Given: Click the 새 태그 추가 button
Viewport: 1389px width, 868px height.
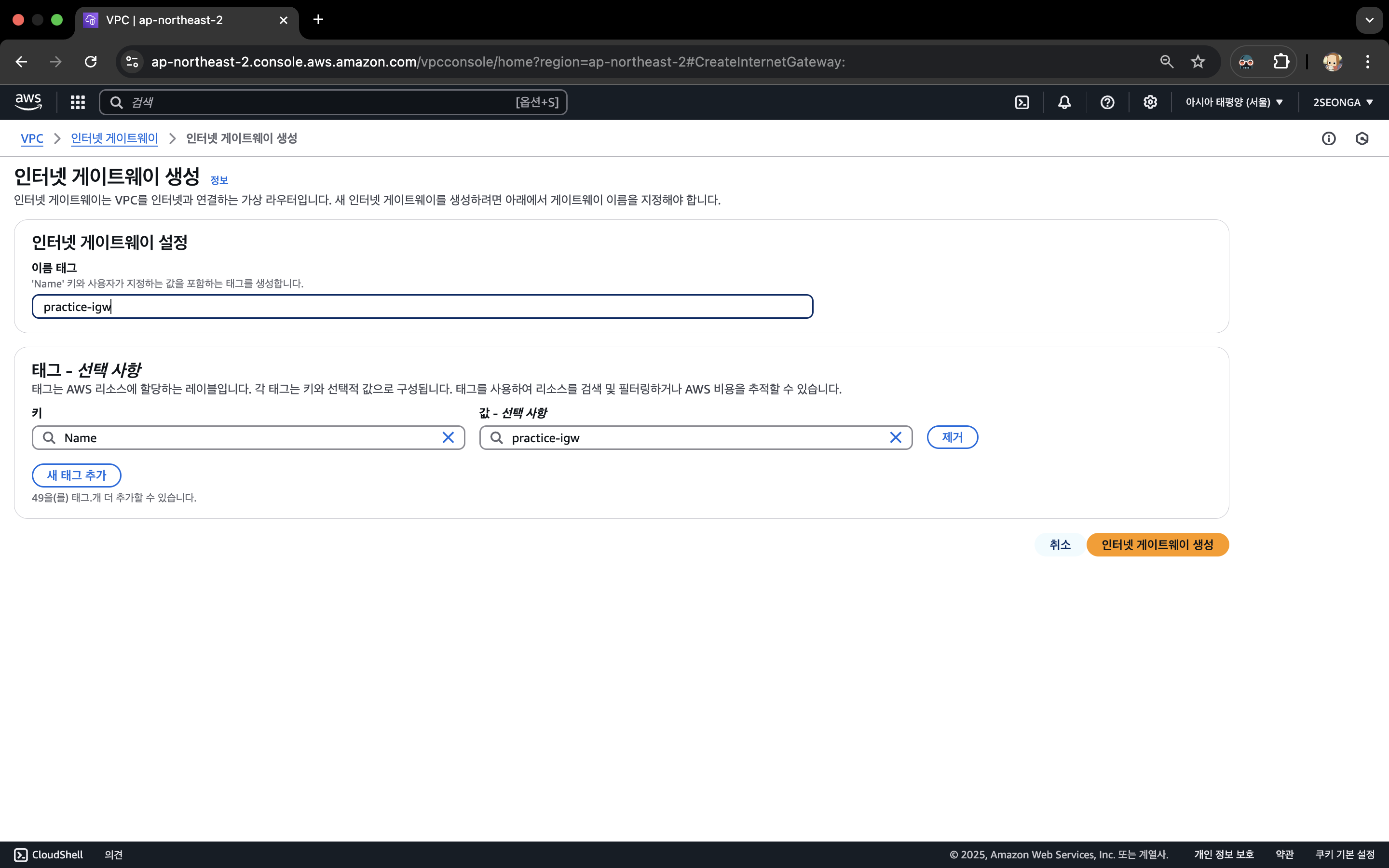Looking at the screenshot, I should coord(76,475).
